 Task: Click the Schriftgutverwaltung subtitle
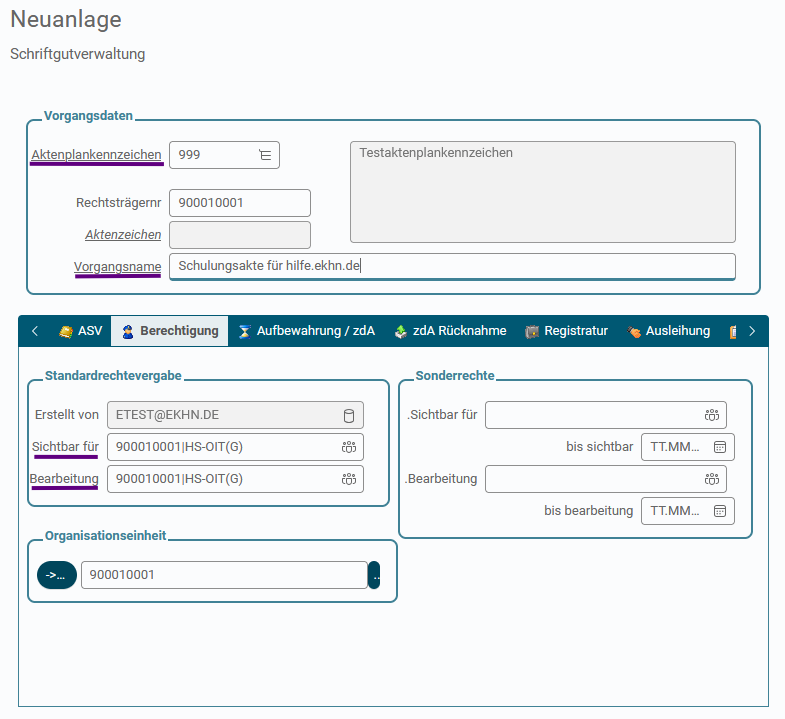[78, 54]
